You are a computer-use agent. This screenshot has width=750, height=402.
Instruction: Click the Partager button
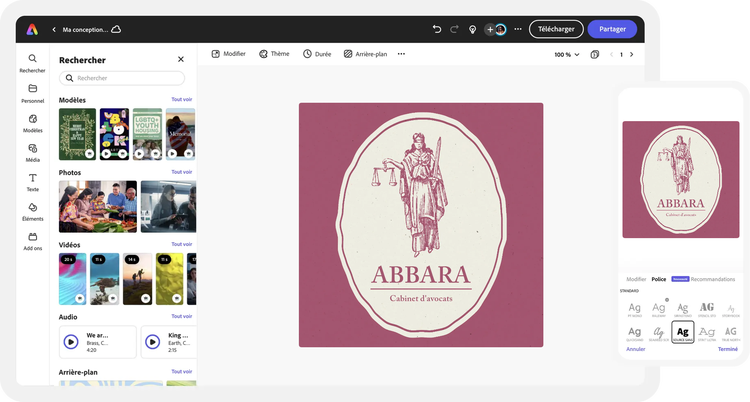point(612,29)
